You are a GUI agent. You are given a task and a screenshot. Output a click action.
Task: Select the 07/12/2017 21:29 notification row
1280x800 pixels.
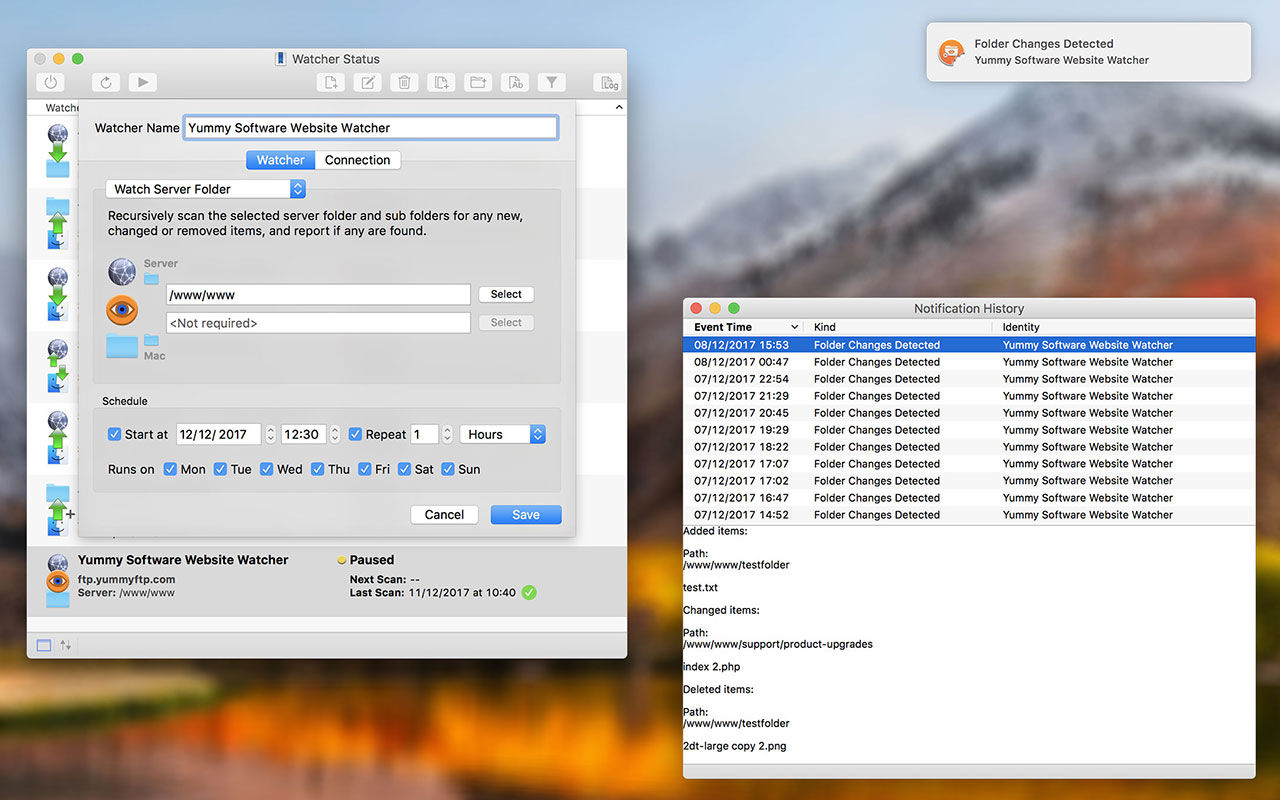(969, 396)
